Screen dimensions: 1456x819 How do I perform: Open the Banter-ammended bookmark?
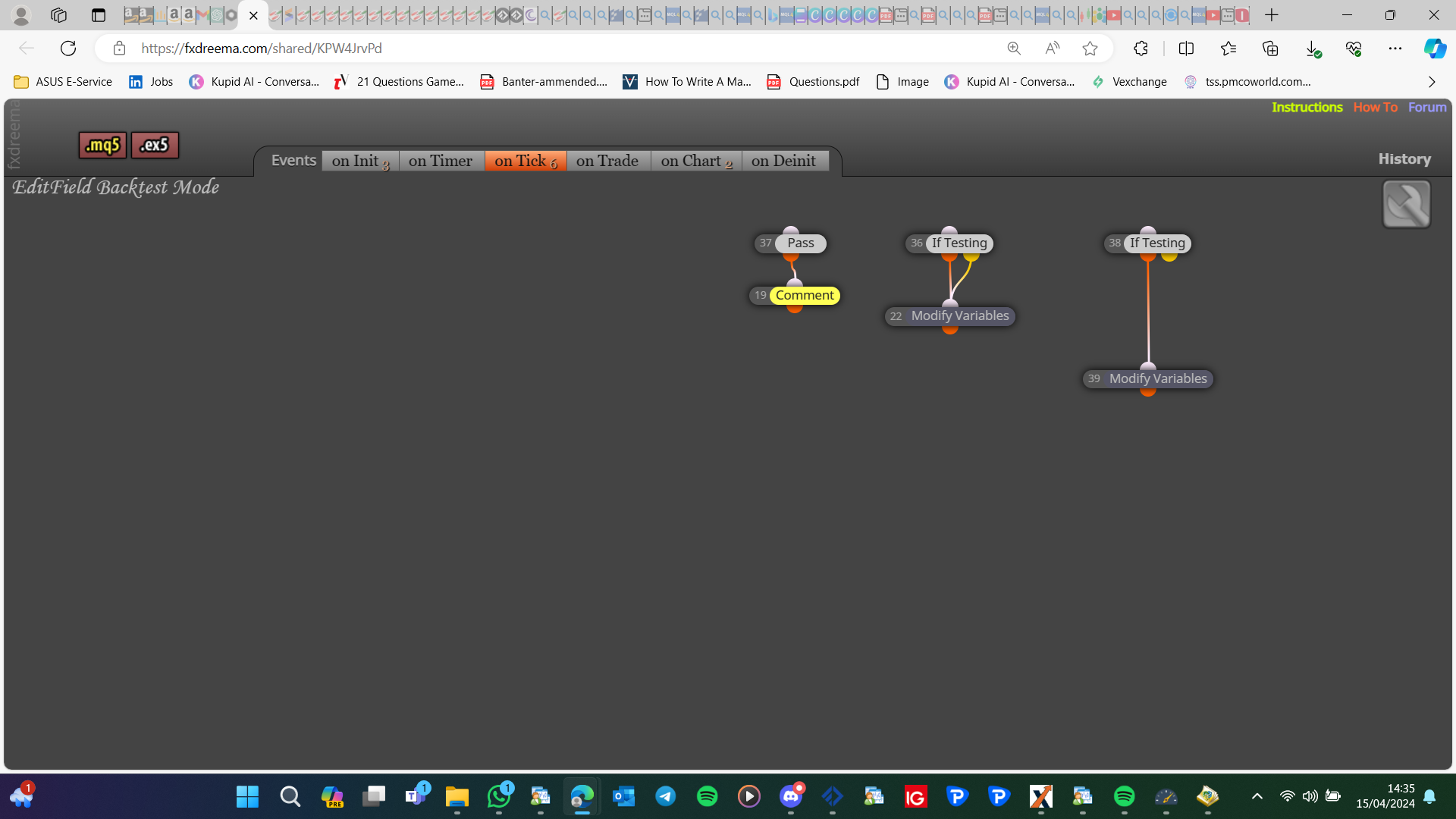tap(544, 82)
